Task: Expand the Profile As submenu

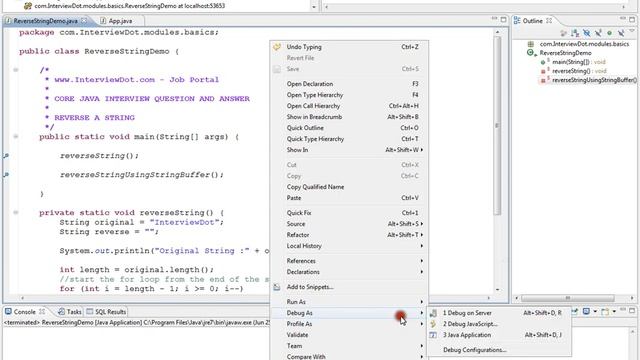Action: 349,324
